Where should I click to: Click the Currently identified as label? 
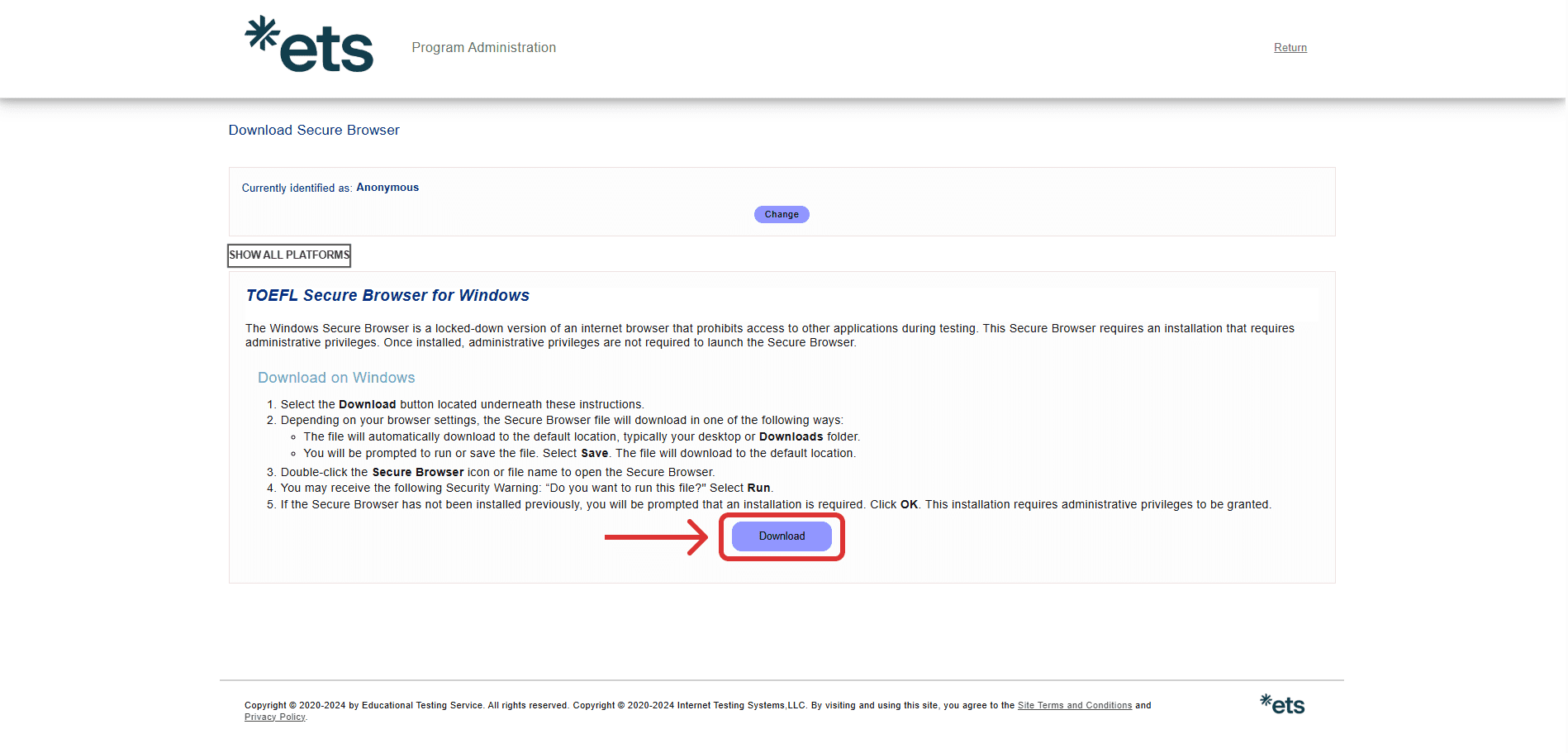tap(297, 188)
